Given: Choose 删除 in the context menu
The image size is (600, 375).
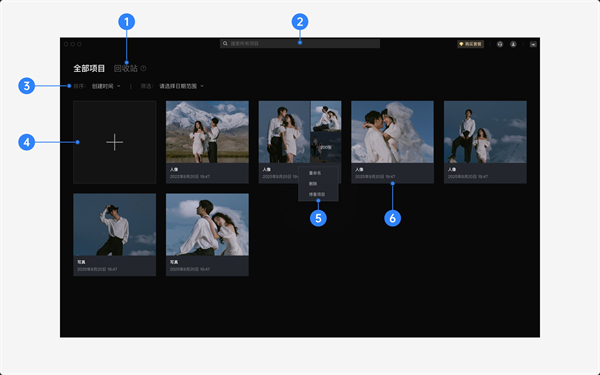Looking at the screenshot, I should [313, 184].
